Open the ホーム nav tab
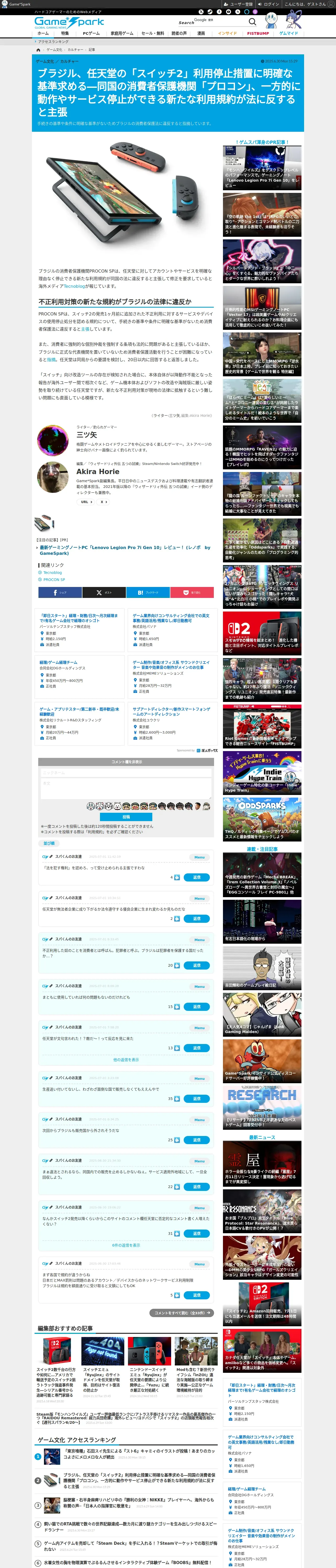 coord(43,33)
